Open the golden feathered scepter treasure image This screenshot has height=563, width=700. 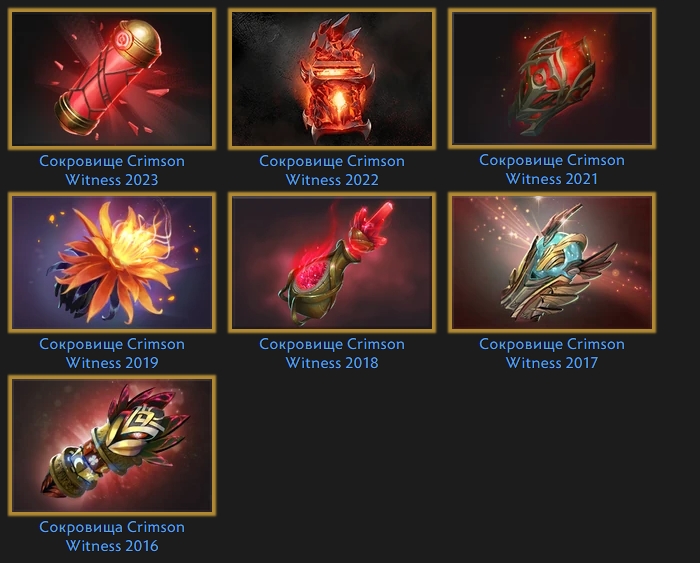point(112,445)
